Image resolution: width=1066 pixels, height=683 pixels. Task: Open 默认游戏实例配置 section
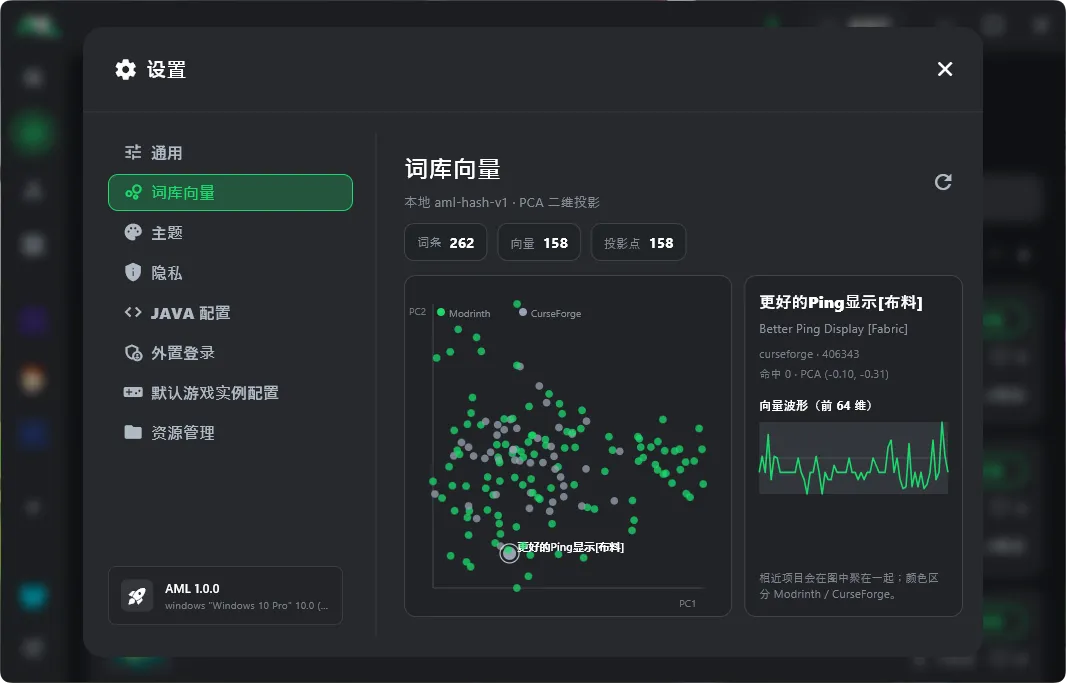(230, 392)
